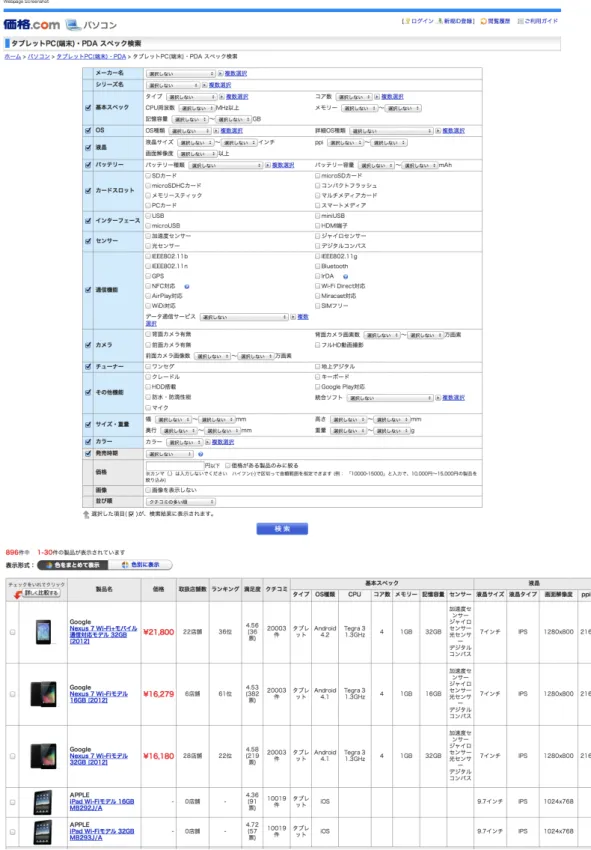The height and width of the screenshot is (850, 591).
Task: Open the 並び順 sort dropdown
Action: 181,502
